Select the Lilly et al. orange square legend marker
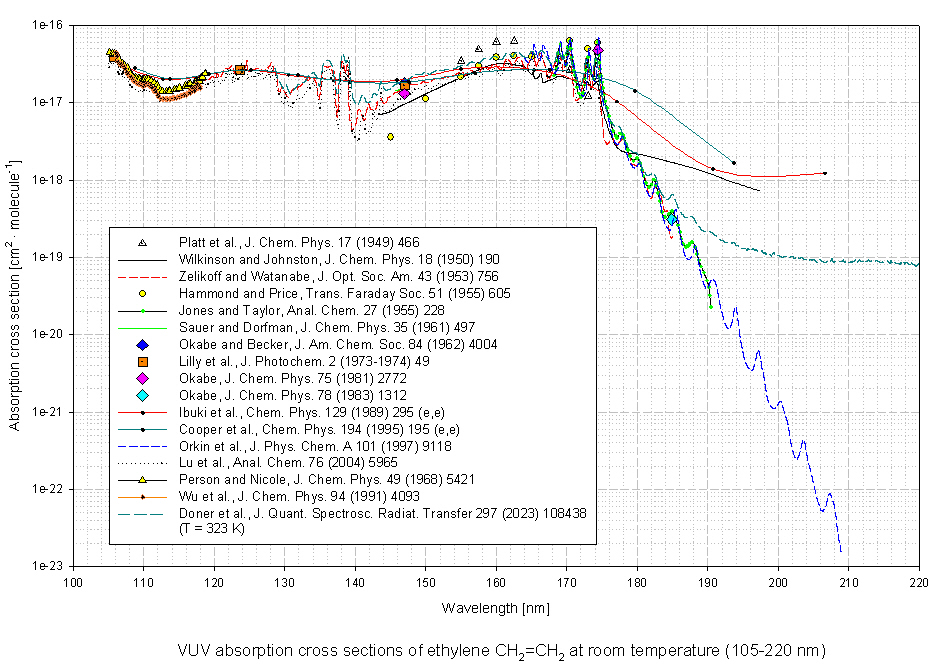 [142, 361]
